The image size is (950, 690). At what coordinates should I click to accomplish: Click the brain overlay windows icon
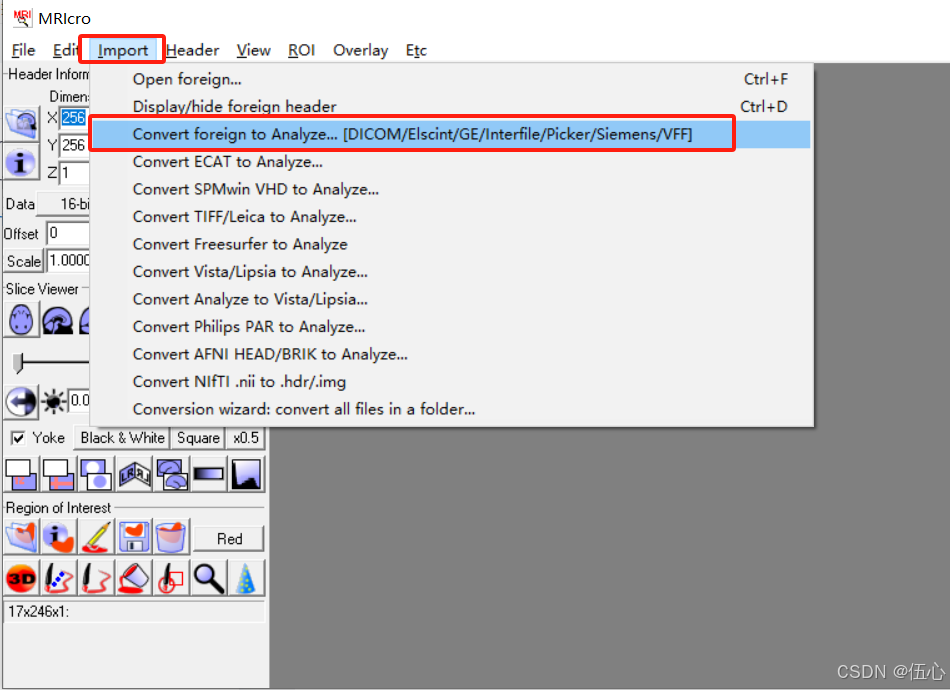coord(171,474)
